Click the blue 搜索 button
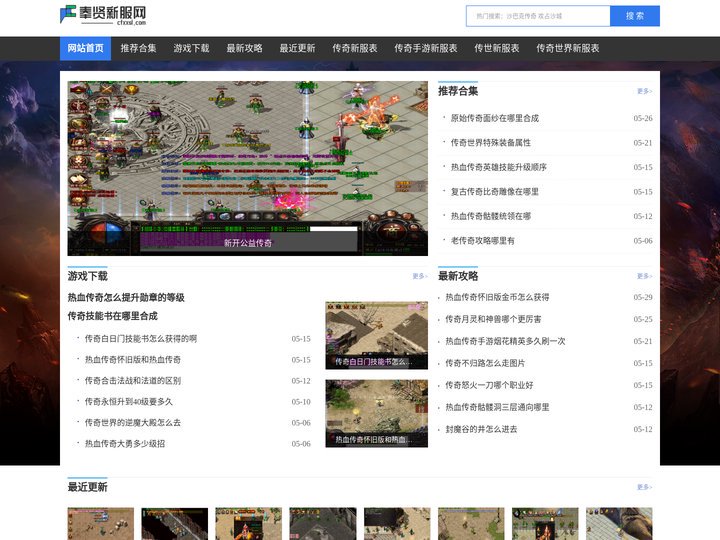The width and height of the screenshot is (720, 540). click(635, 16)
